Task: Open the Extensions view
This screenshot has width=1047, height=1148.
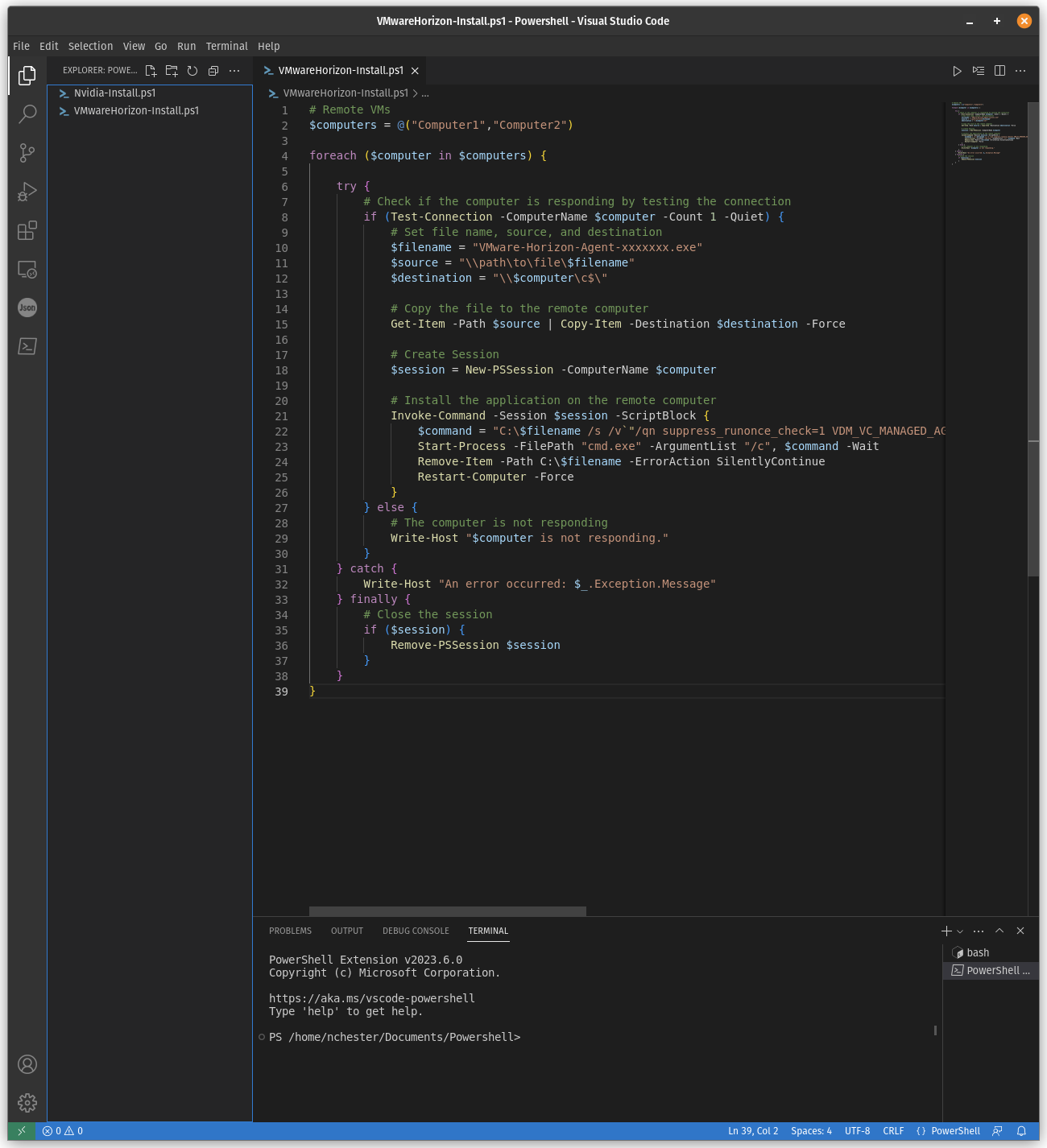Action: point(27,230)
